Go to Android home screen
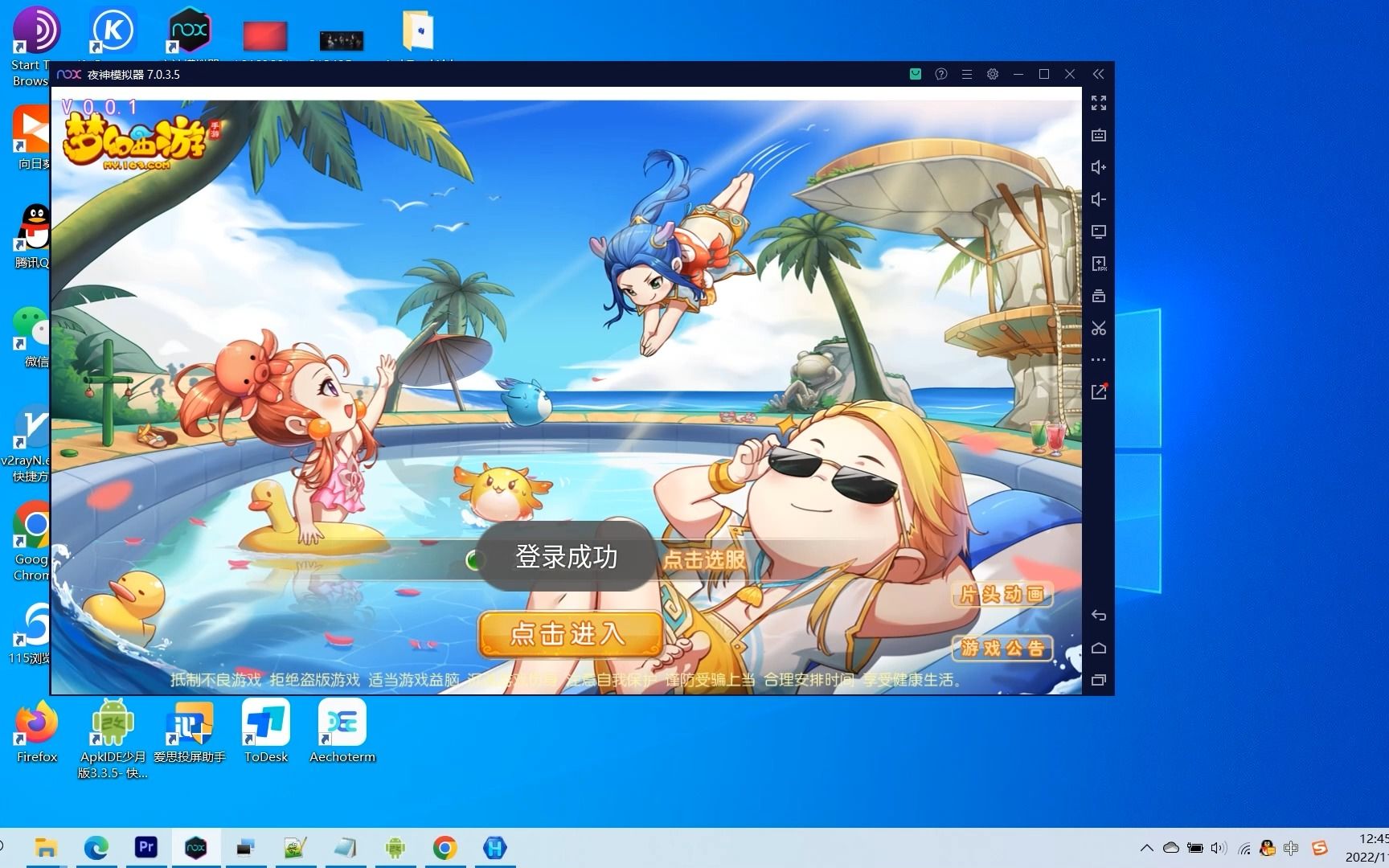This screenshot has width=1389, height=868. click(x=1098, y=648)
